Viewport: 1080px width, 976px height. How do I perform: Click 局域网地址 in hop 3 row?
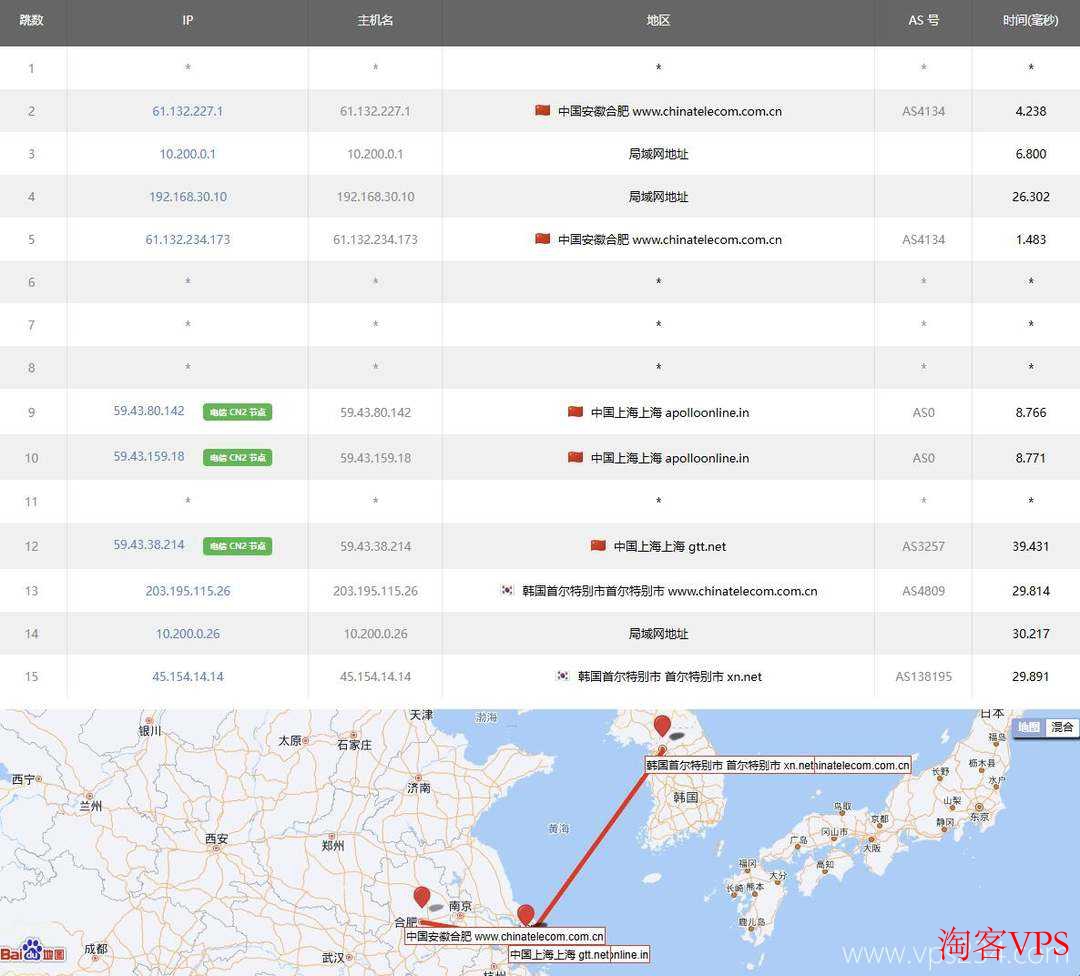coord(658,154)
